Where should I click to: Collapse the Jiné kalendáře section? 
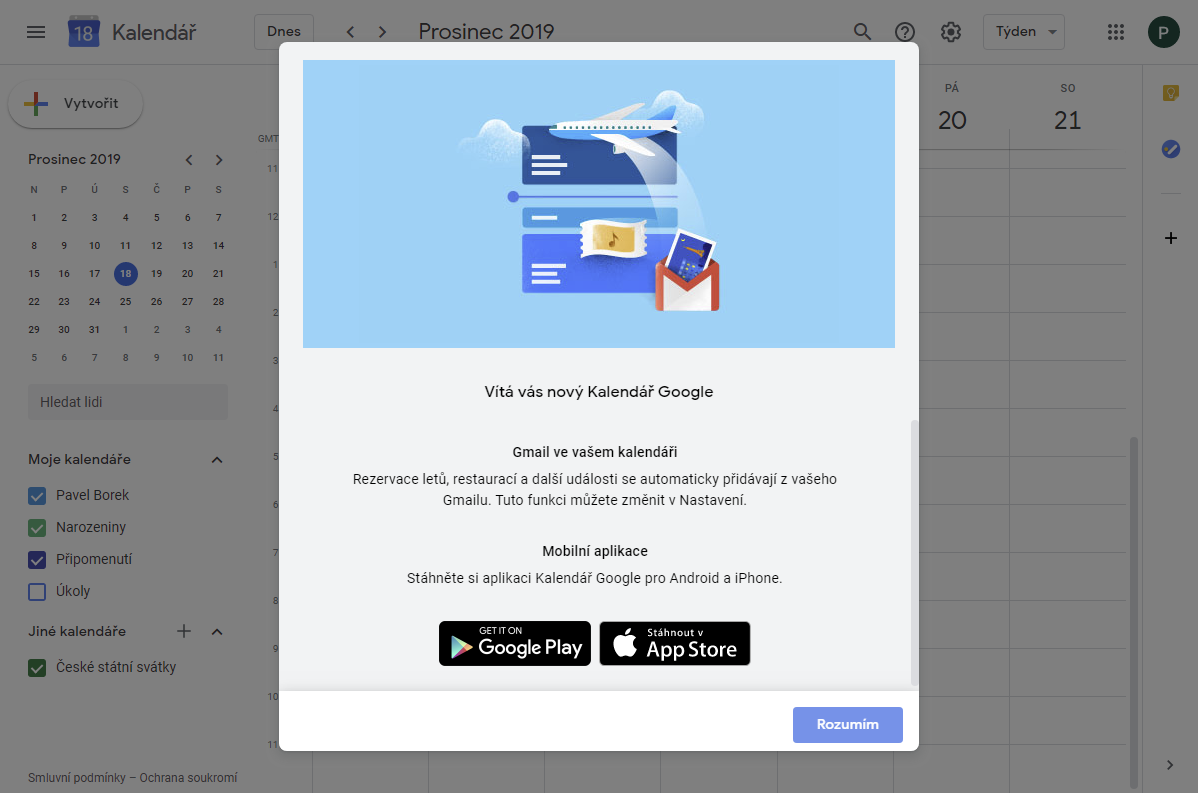217,632
